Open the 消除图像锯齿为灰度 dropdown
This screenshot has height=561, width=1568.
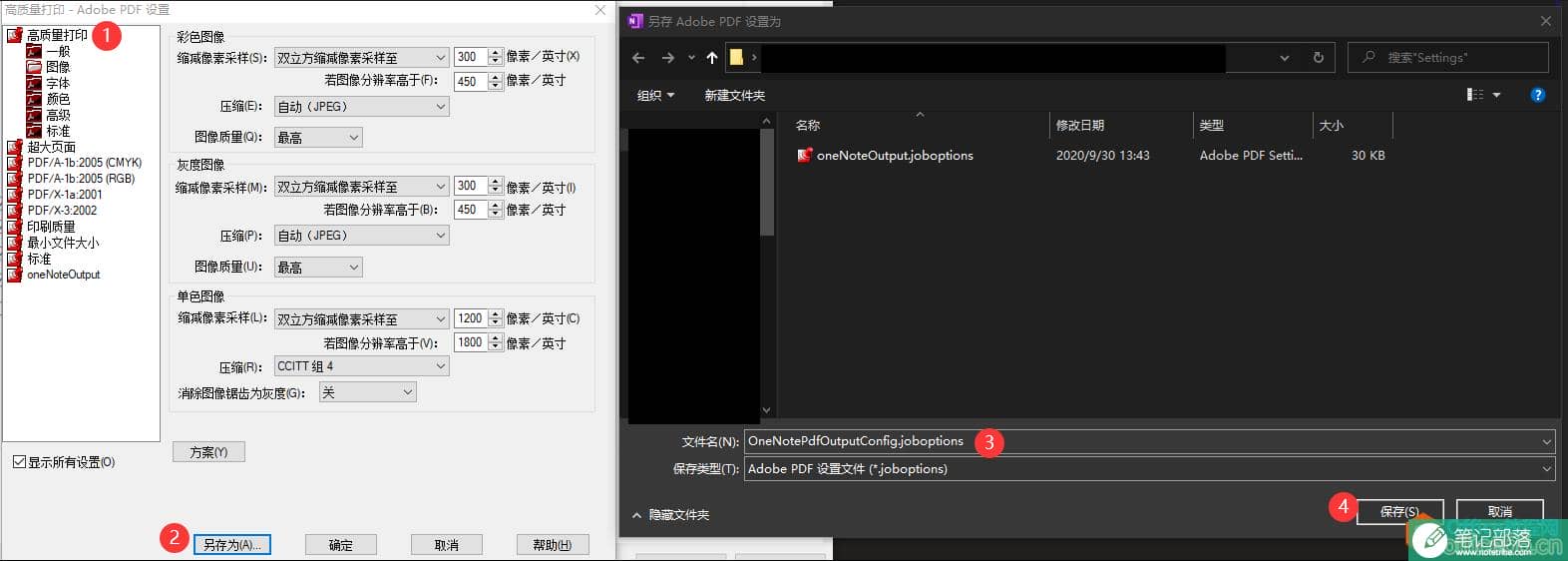click(367, 393)
